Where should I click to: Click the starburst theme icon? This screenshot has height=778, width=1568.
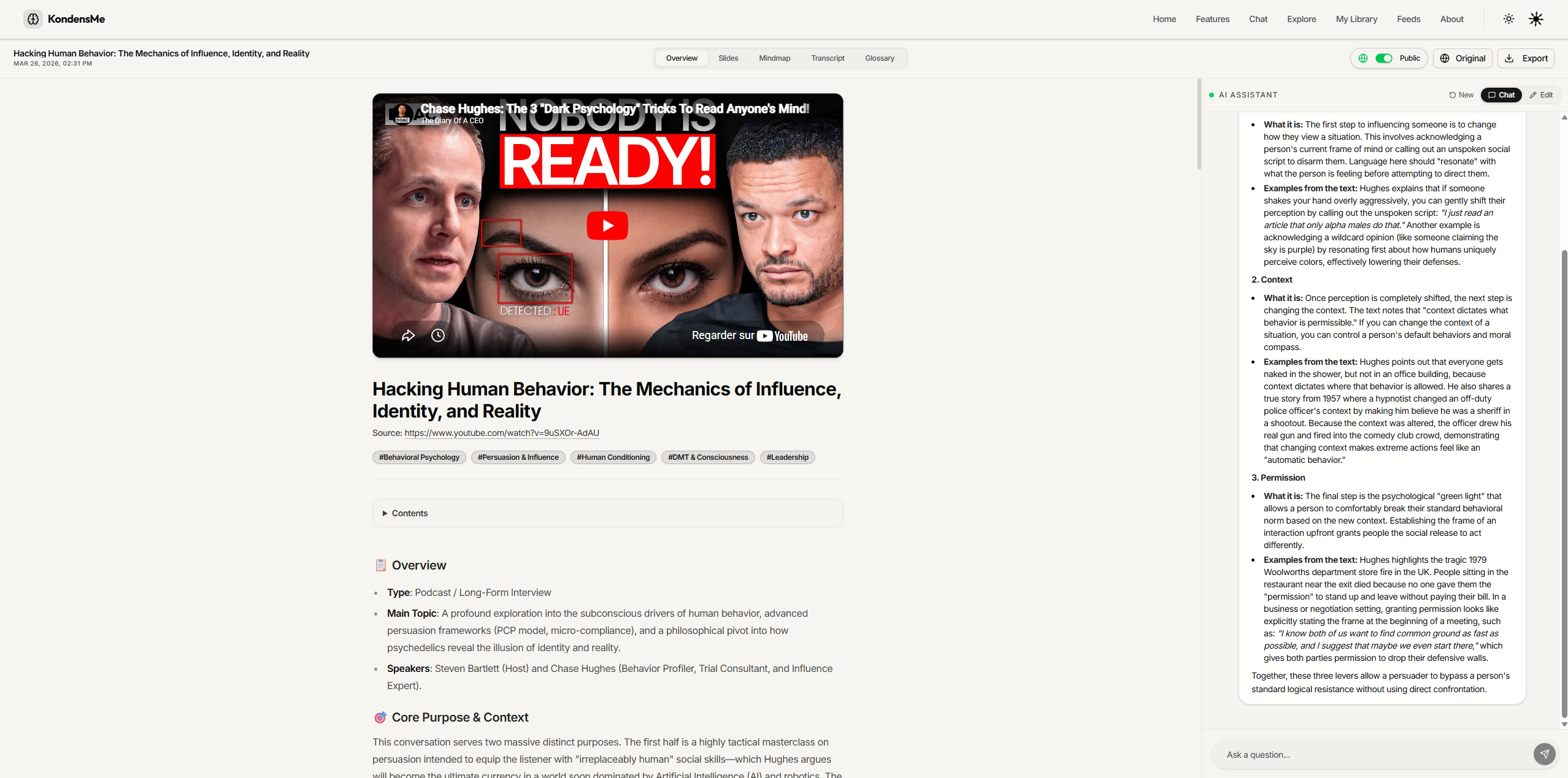point(1535,19)
